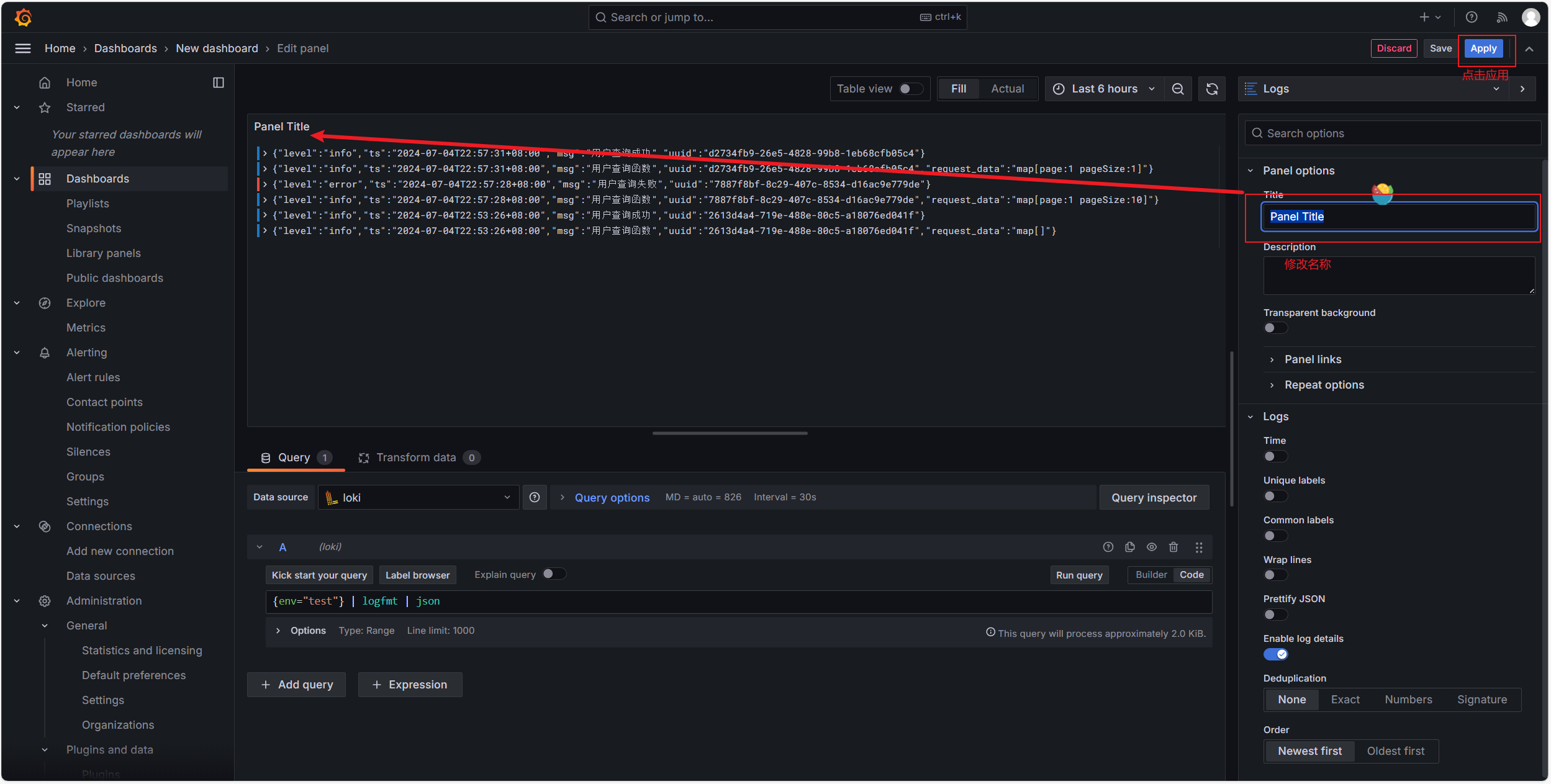Click the Administration gear icon
Screen dimensions: 1551x784
(45, 601)
